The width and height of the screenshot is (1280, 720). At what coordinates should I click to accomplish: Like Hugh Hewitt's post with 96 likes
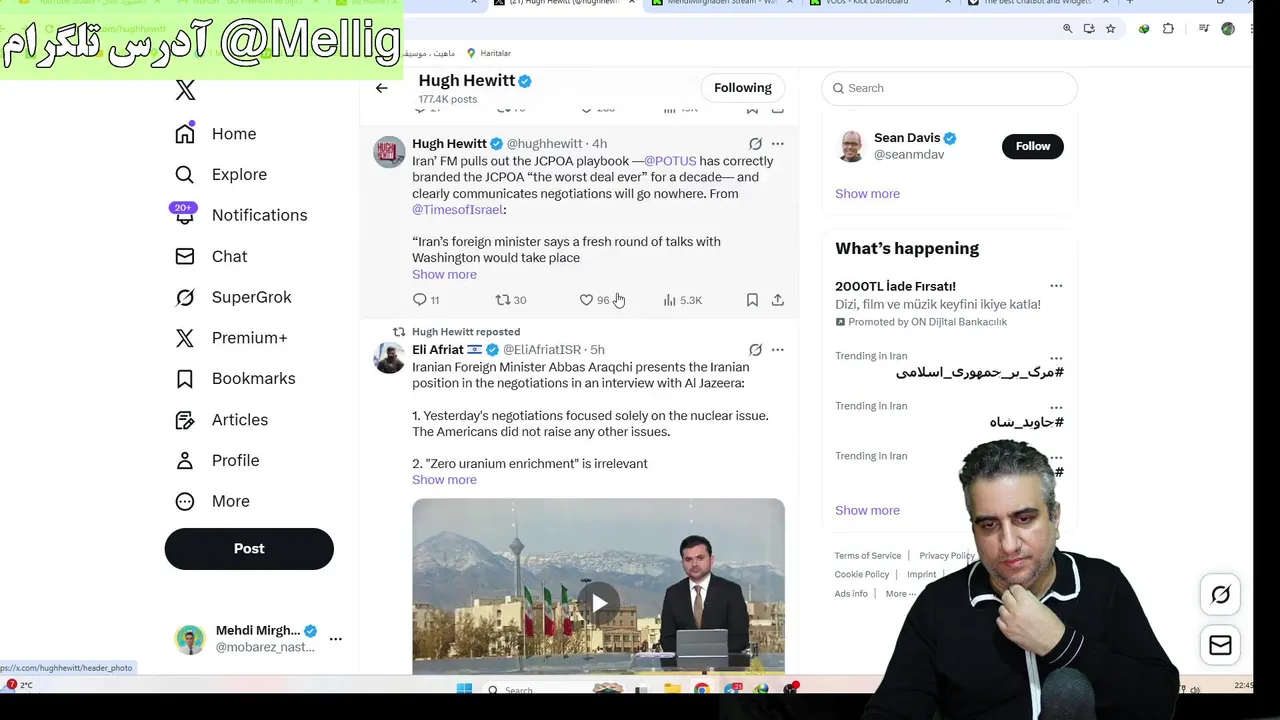click(594, 300)
